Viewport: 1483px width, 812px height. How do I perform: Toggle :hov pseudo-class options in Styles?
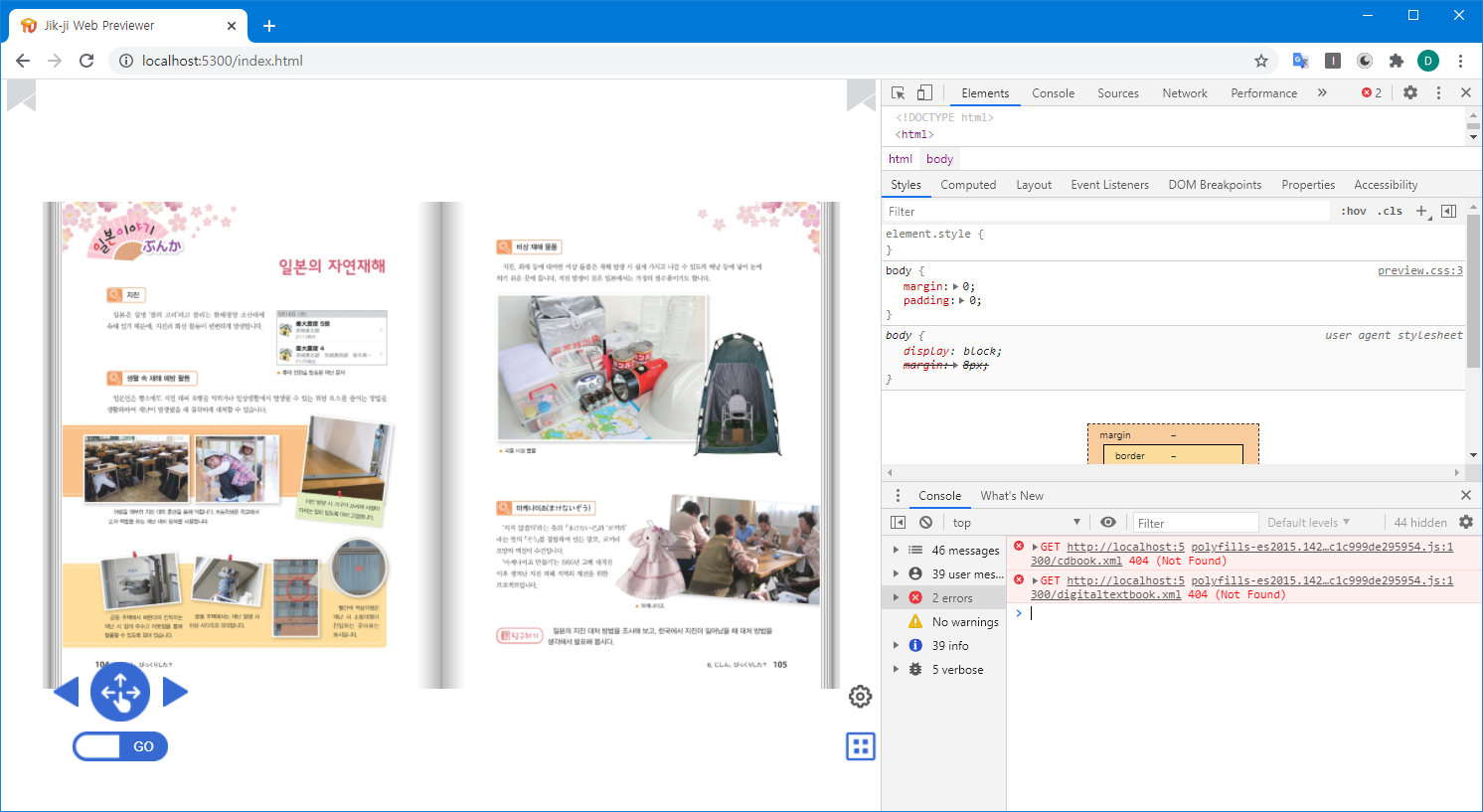[x=1354, y=211]
